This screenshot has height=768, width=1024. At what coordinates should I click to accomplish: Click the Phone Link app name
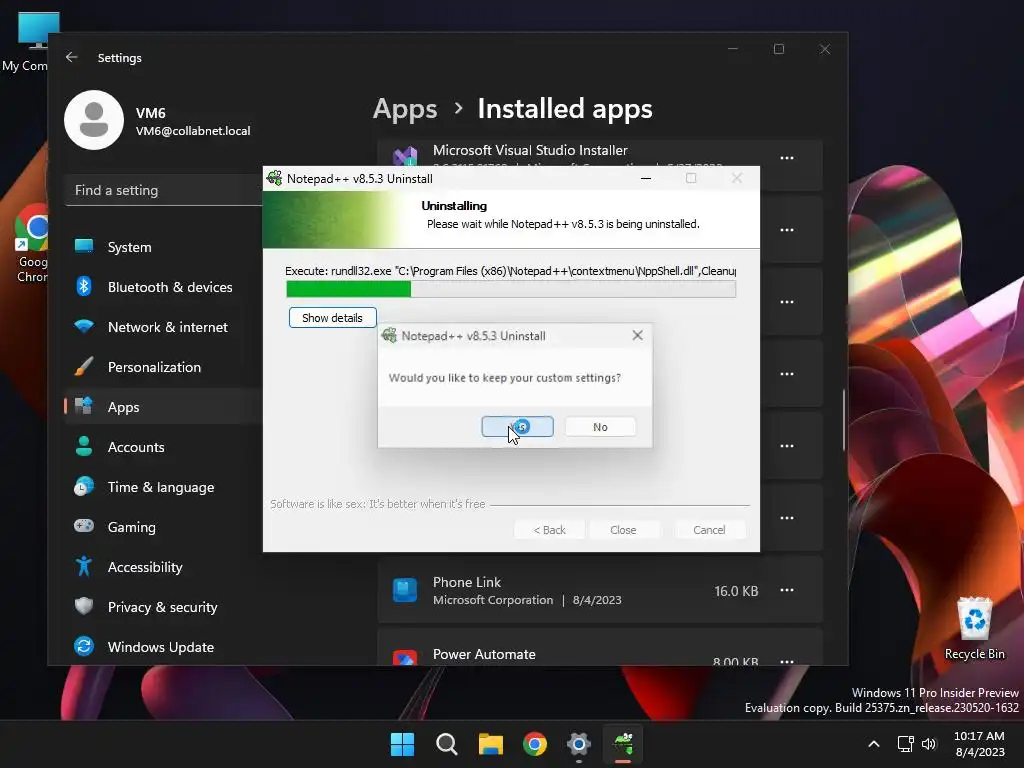pyautogui.click(x=467, y=582)
